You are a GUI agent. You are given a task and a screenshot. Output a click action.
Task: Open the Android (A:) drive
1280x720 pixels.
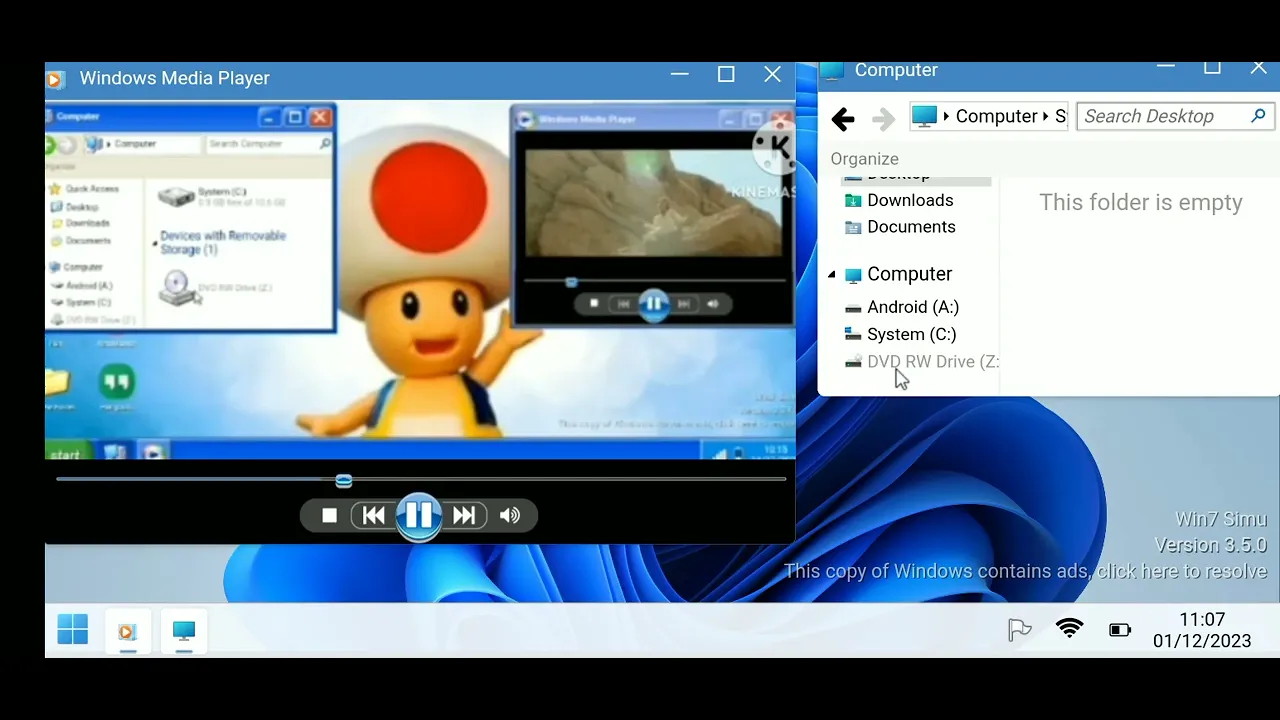[912, 307]
